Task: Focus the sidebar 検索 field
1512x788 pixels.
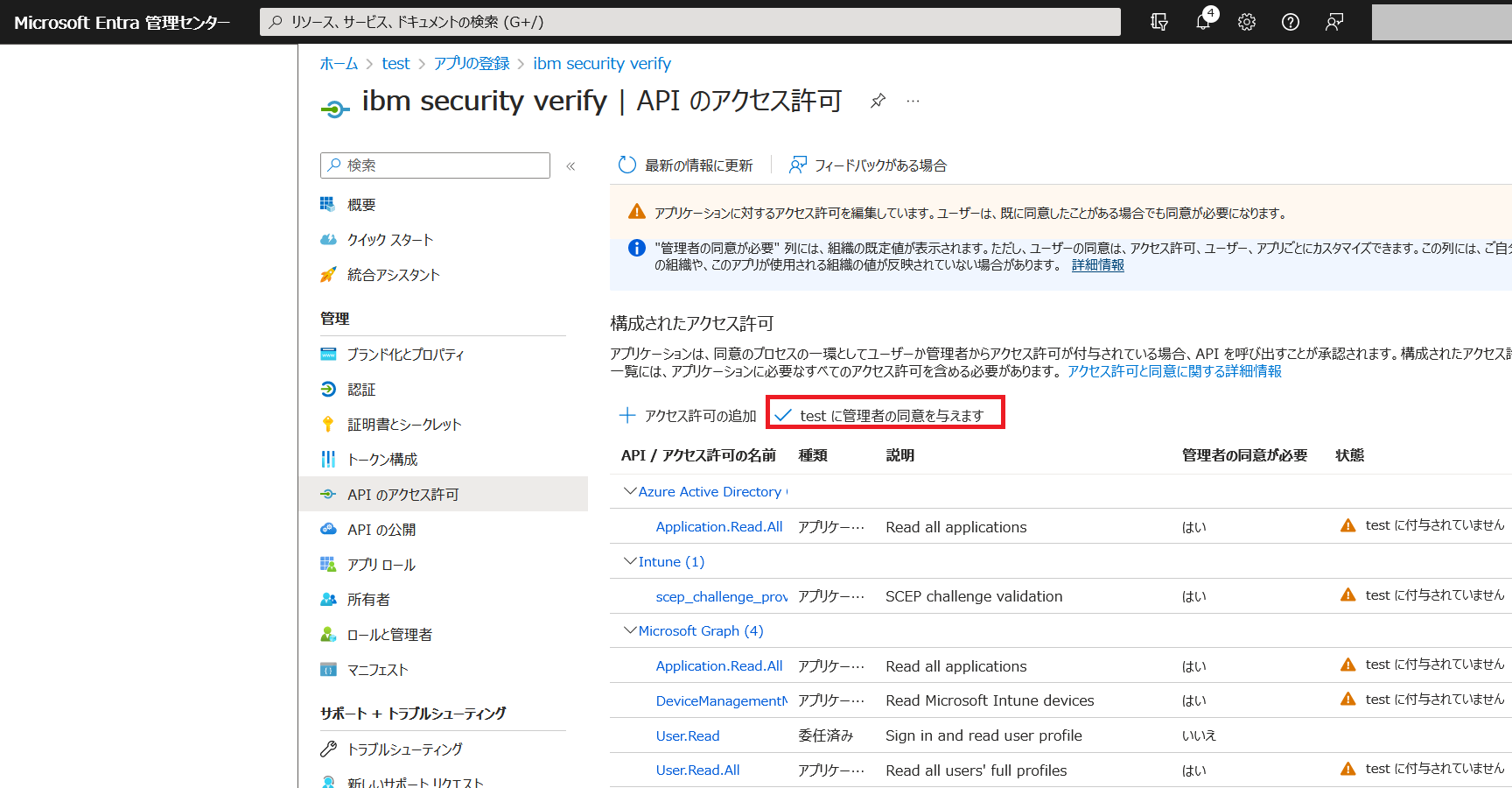Action: coord(435,165)
